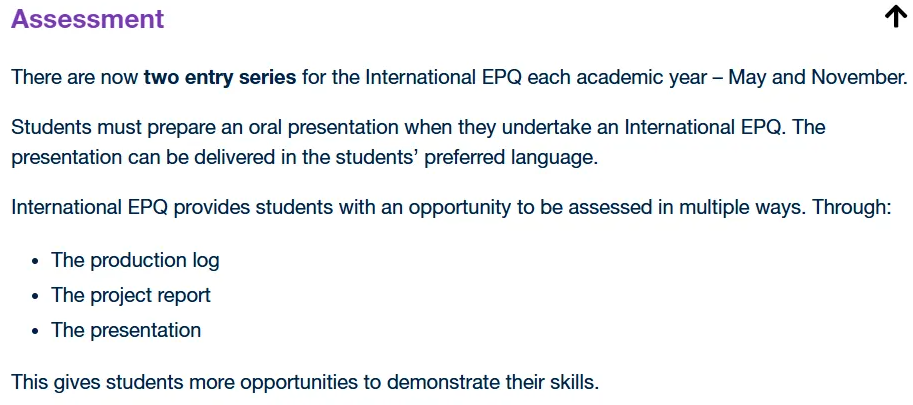Click "The production log" list item
Screen dimensions: 913x405
pyautogui.click(x=135, y=260)
